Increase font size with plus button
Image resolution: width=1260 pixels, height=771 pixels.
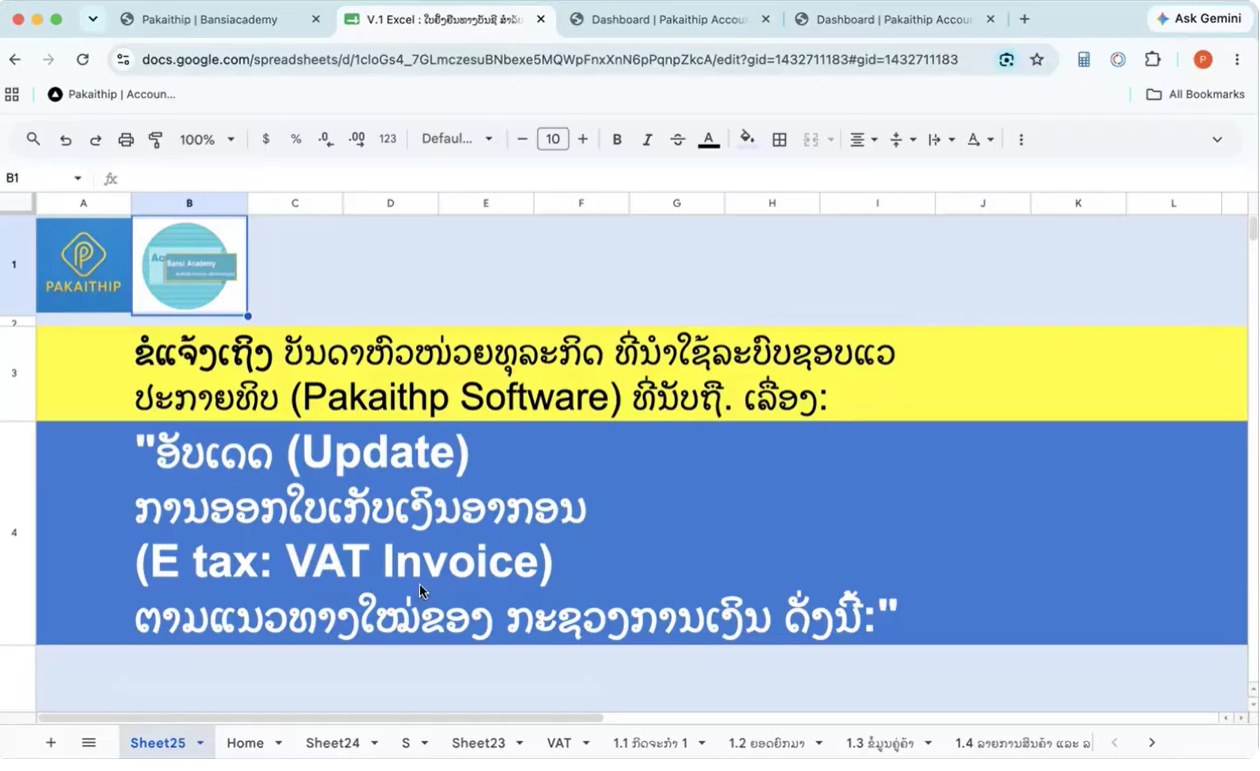coord(583,140)
